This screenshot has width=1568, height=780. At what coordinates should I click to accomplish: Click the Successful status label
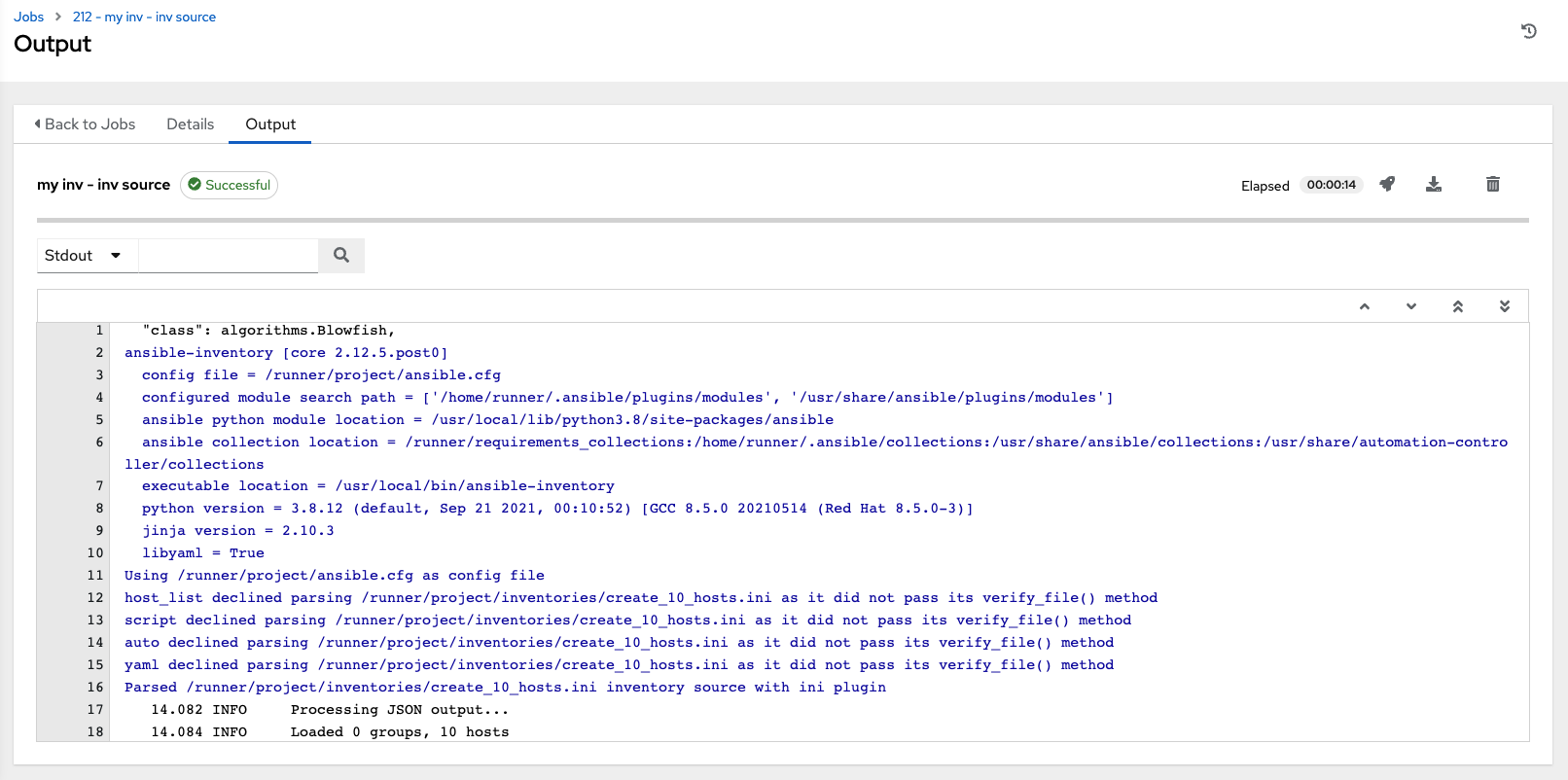coord(230,185)
